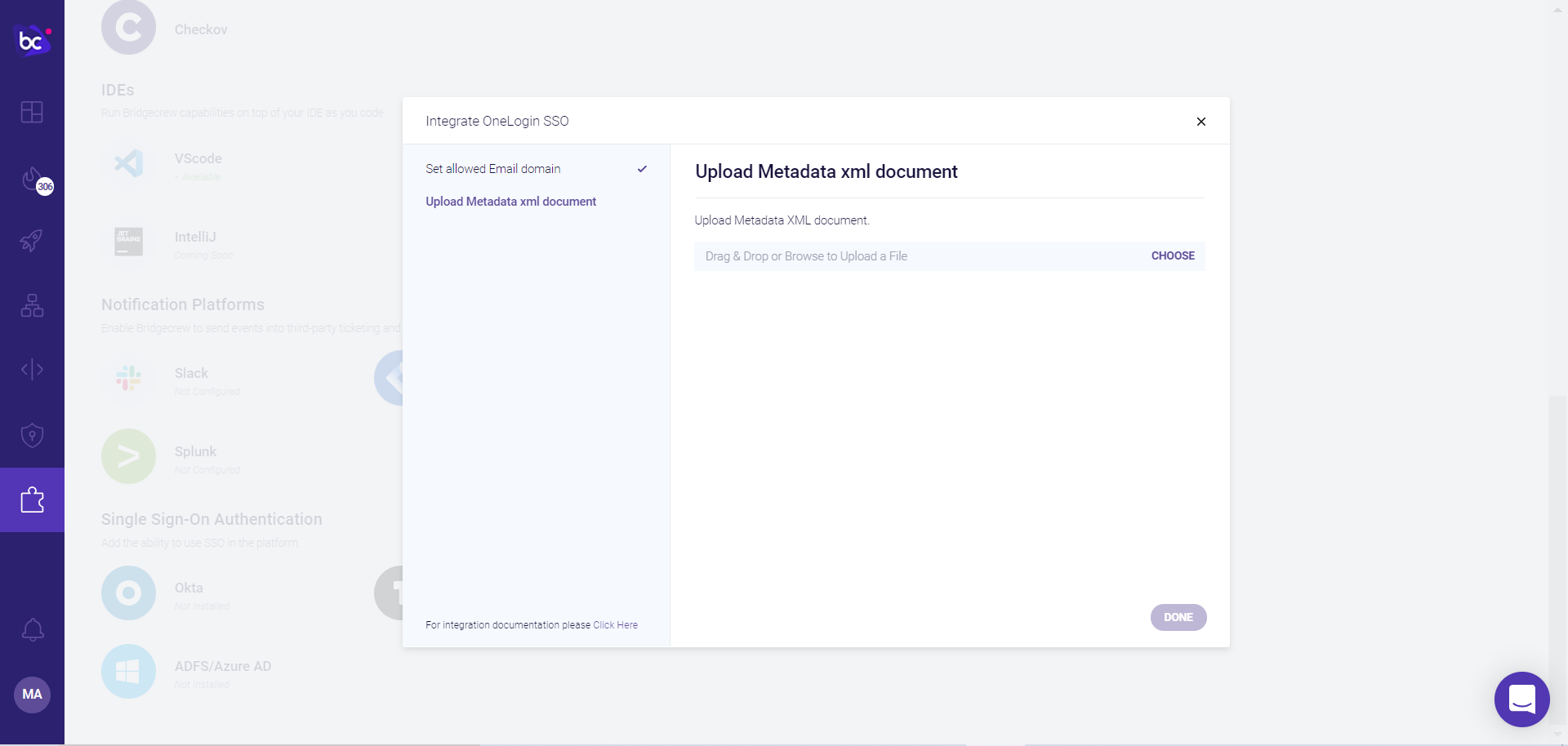Click the Notification Platforms heading

pyautogui.click(x=183, y=304)
